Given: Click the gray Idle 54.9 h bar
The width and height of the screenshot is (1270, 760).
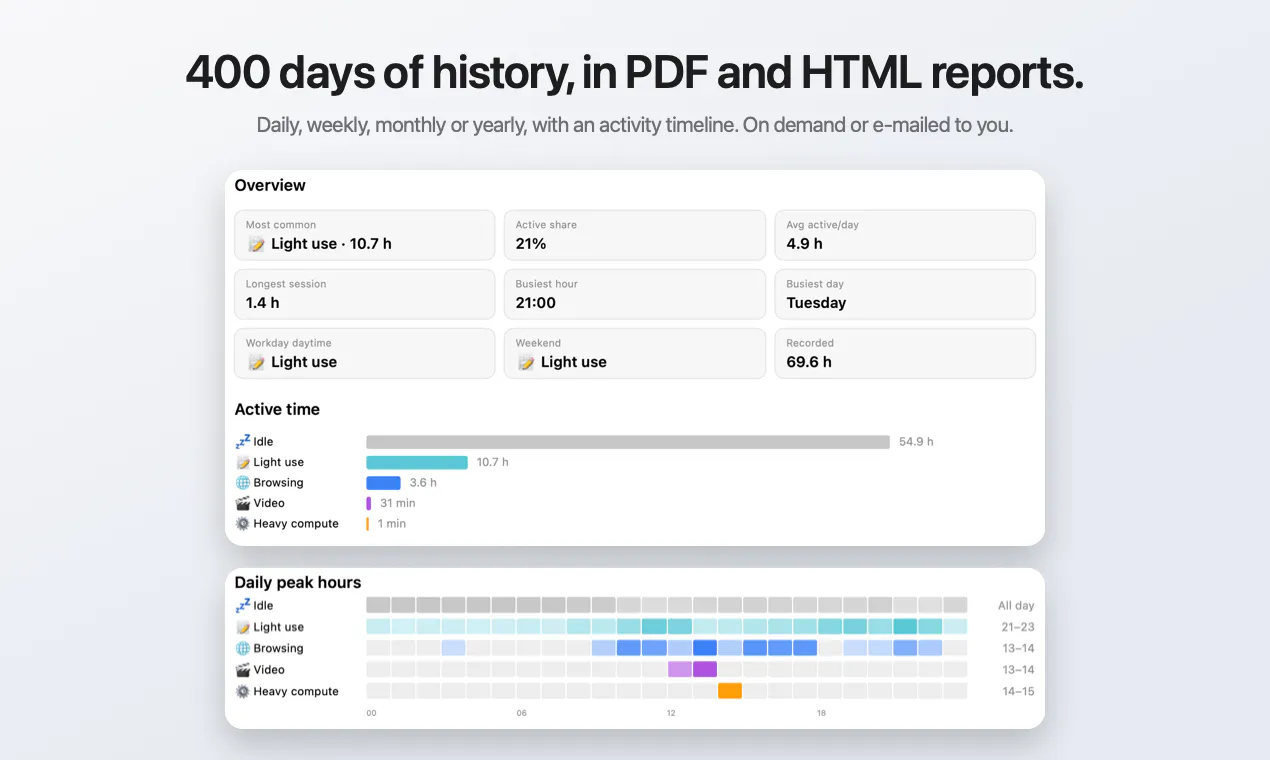Looking at the screenshot, I should tap(628, 442).
